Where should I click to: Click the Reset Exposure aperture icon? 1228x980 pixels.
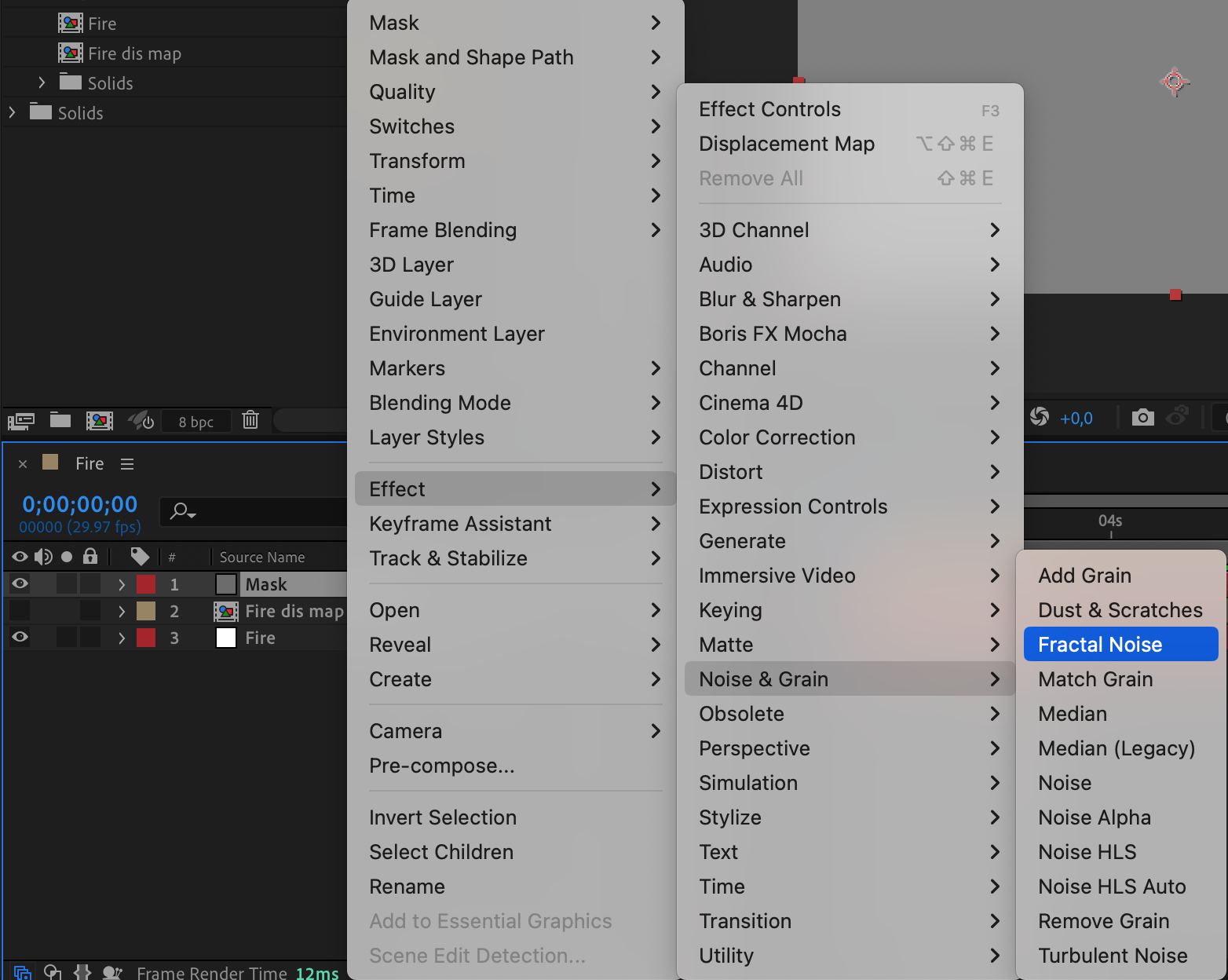pyautogui.click(x=1040, y=417)
